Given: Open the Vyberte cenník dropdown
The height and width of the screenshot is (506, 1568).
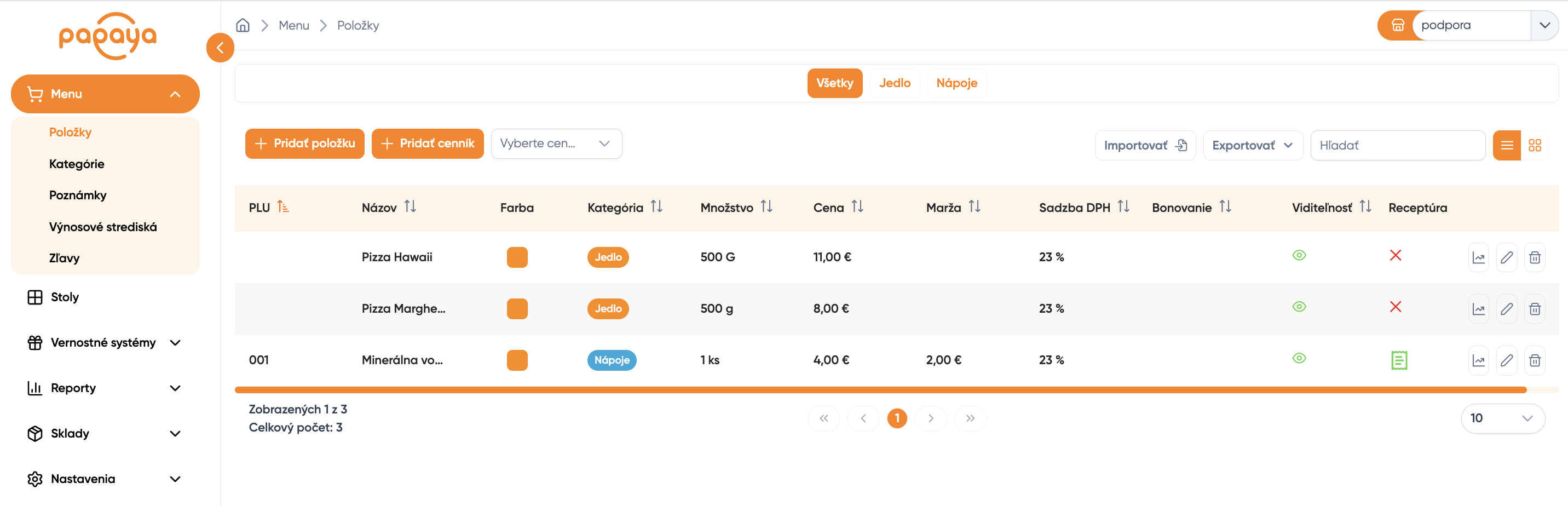Looking at the screenshot, I should (x=556, y=143).
